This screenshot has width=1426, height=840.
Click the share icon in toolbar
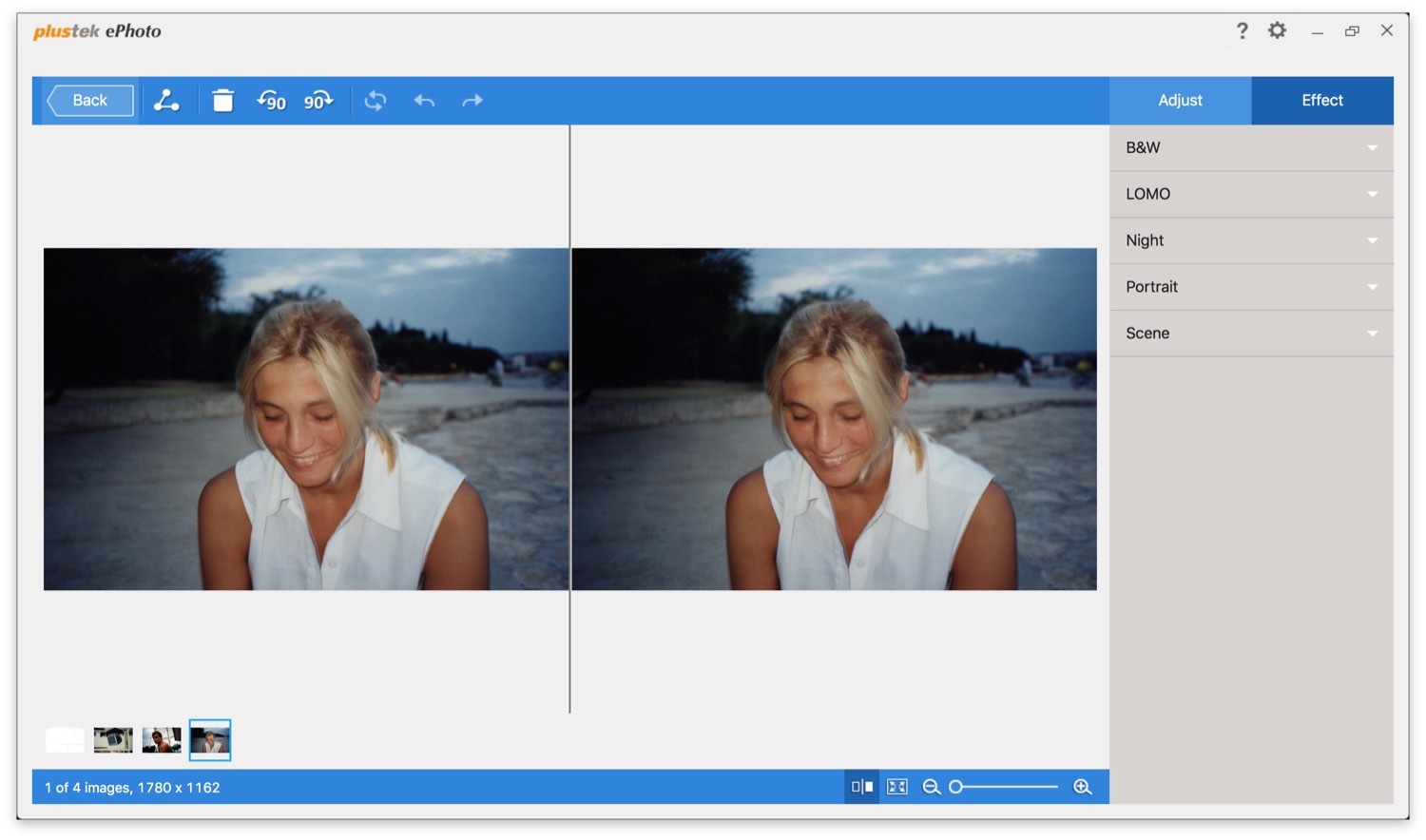(166, 101)
